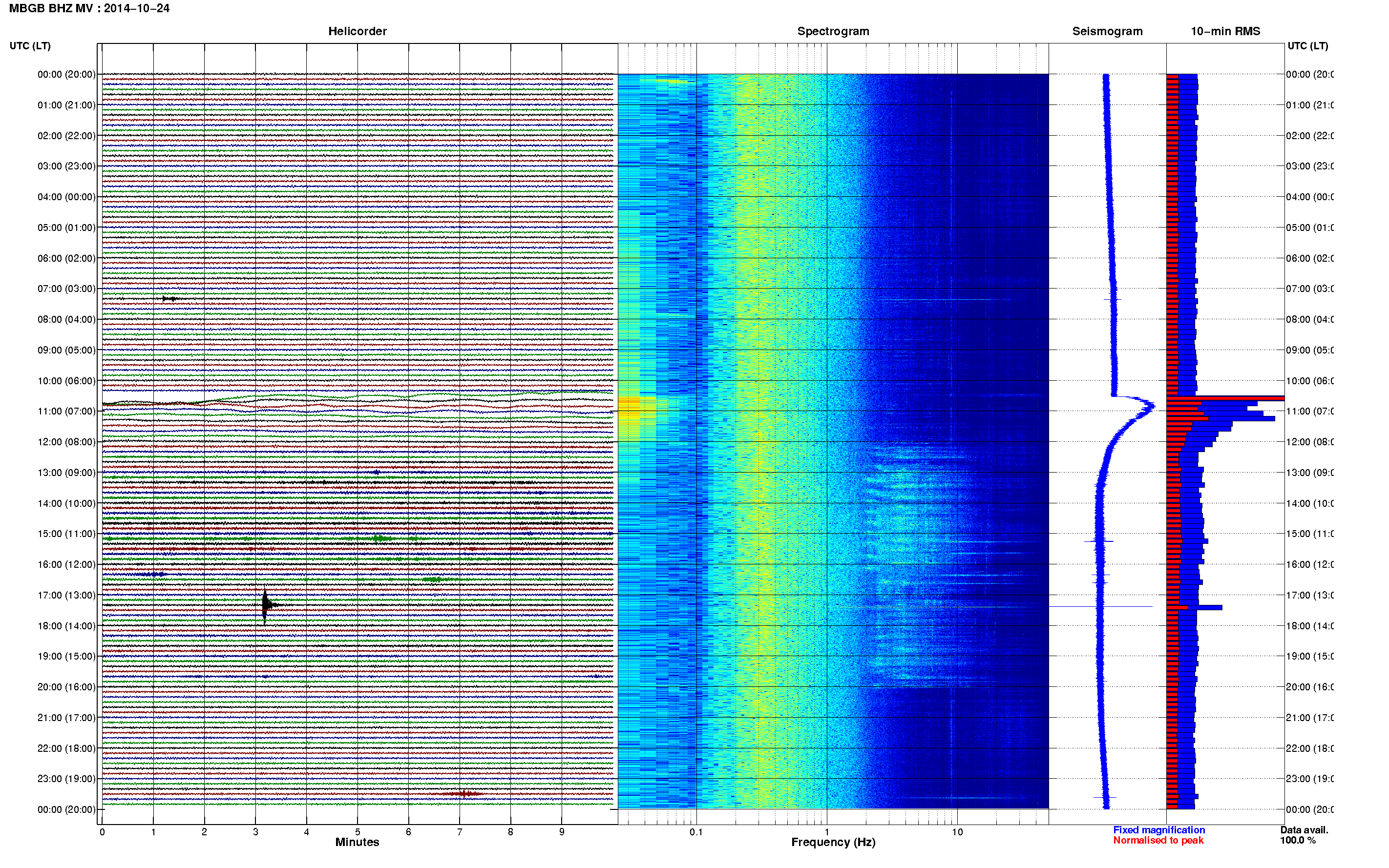Click the UTC (LT) label above right axis
The height and width of the screenshot is (868, 1389).
pos(1307,45)
